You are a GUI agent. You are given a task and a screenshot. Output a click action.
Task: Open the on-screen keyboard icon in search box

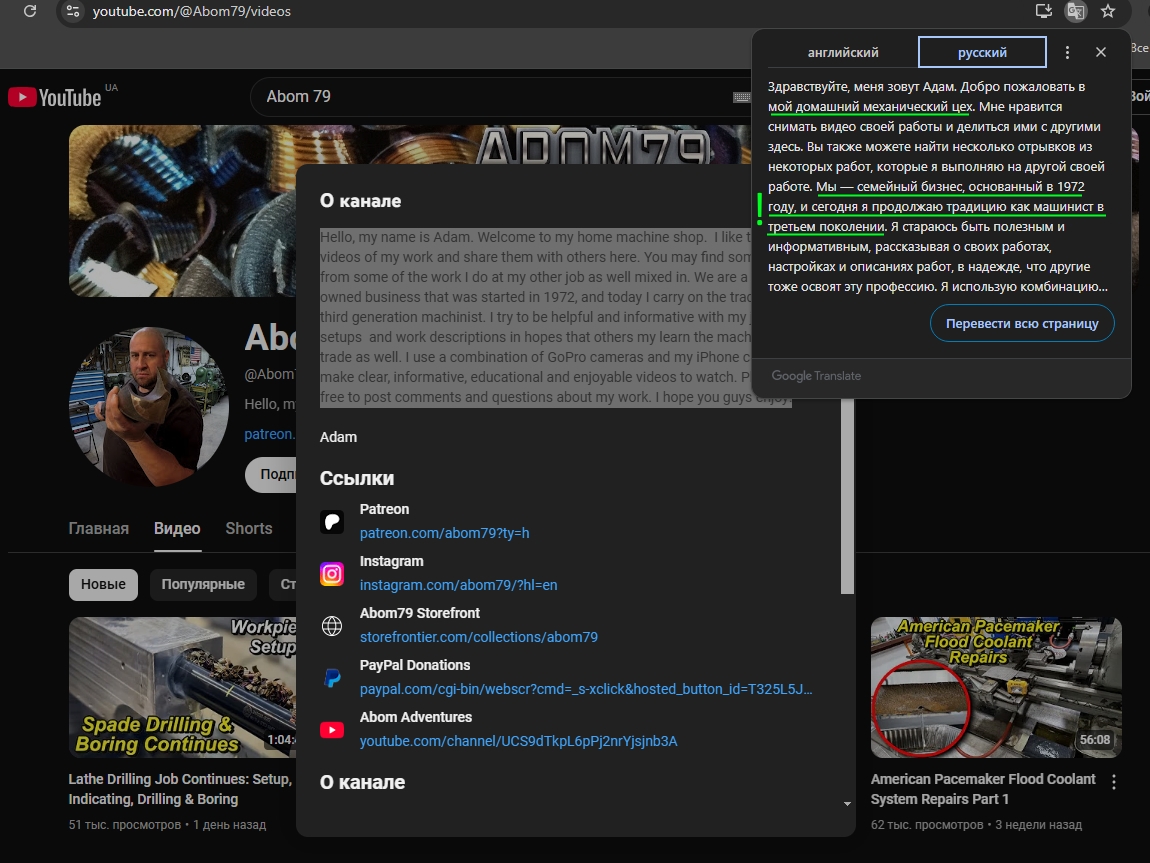(x=741, y=97)
